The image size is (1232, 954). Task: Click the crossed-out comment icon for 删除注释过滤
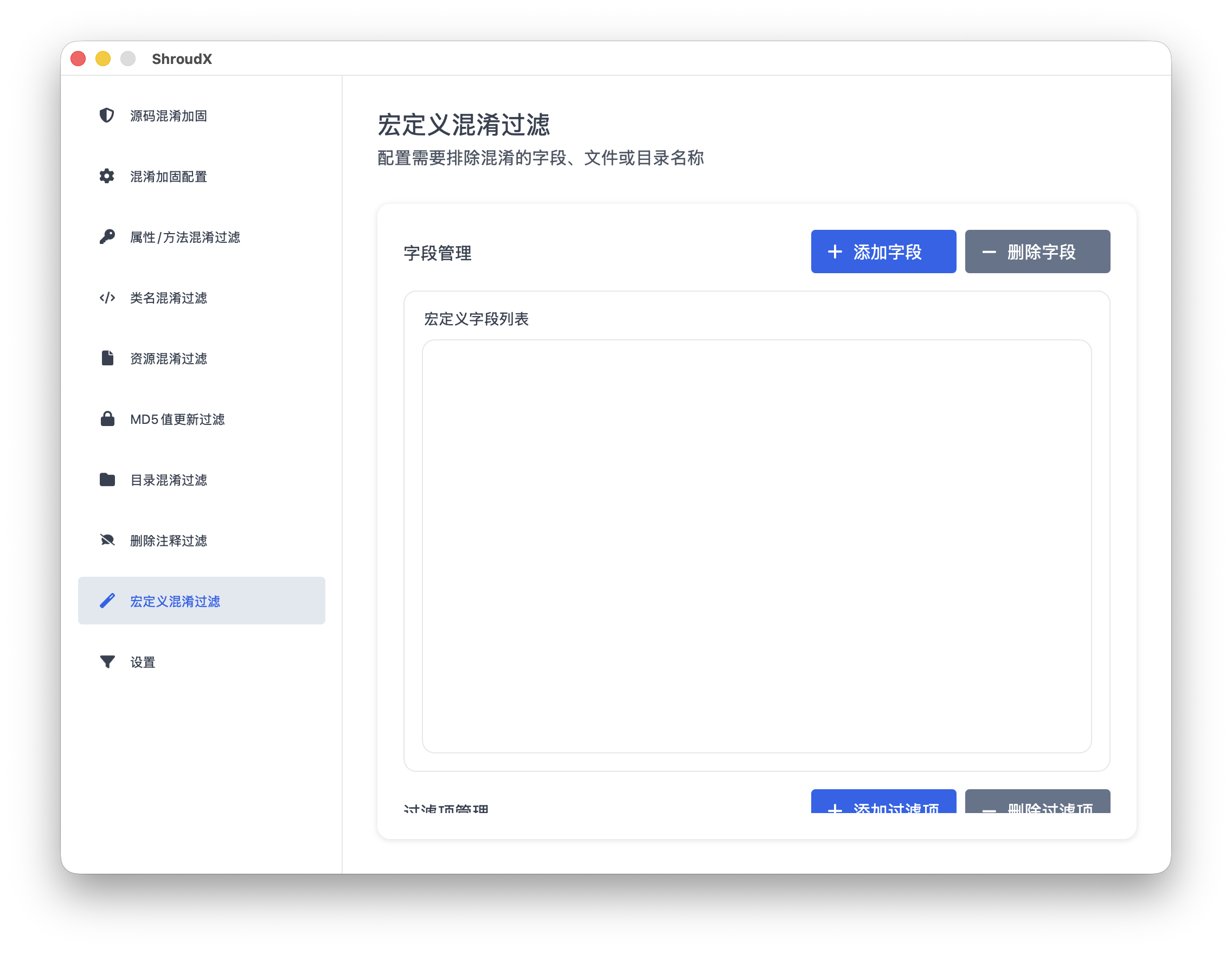click(107, 541)
